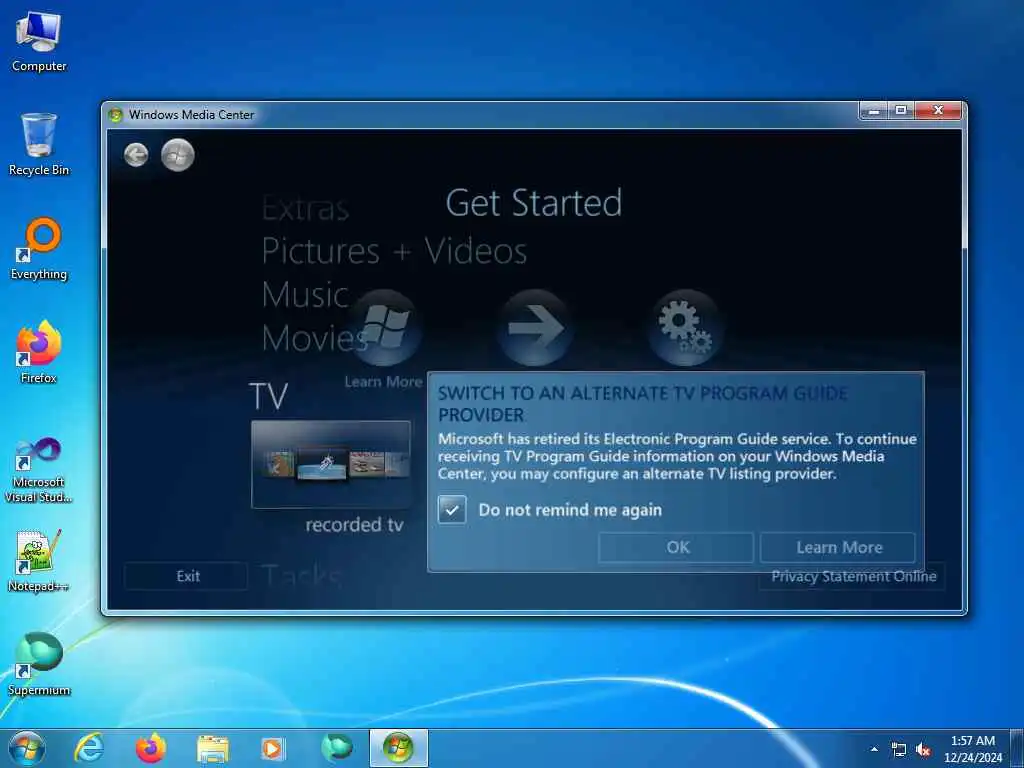The height and width of the screenshot is (768, 1024).
Task: Select the Tasks category
Action: (x=302, y=577)
